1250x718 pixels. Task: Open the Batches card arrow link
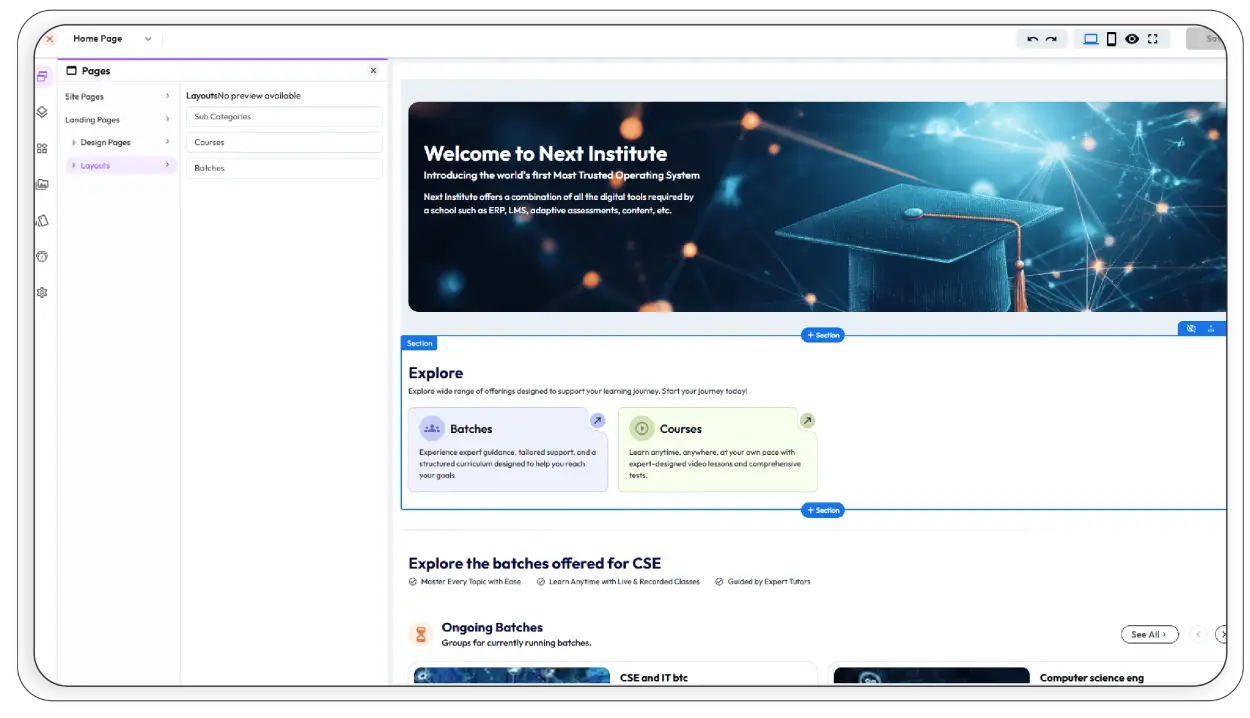597,420
